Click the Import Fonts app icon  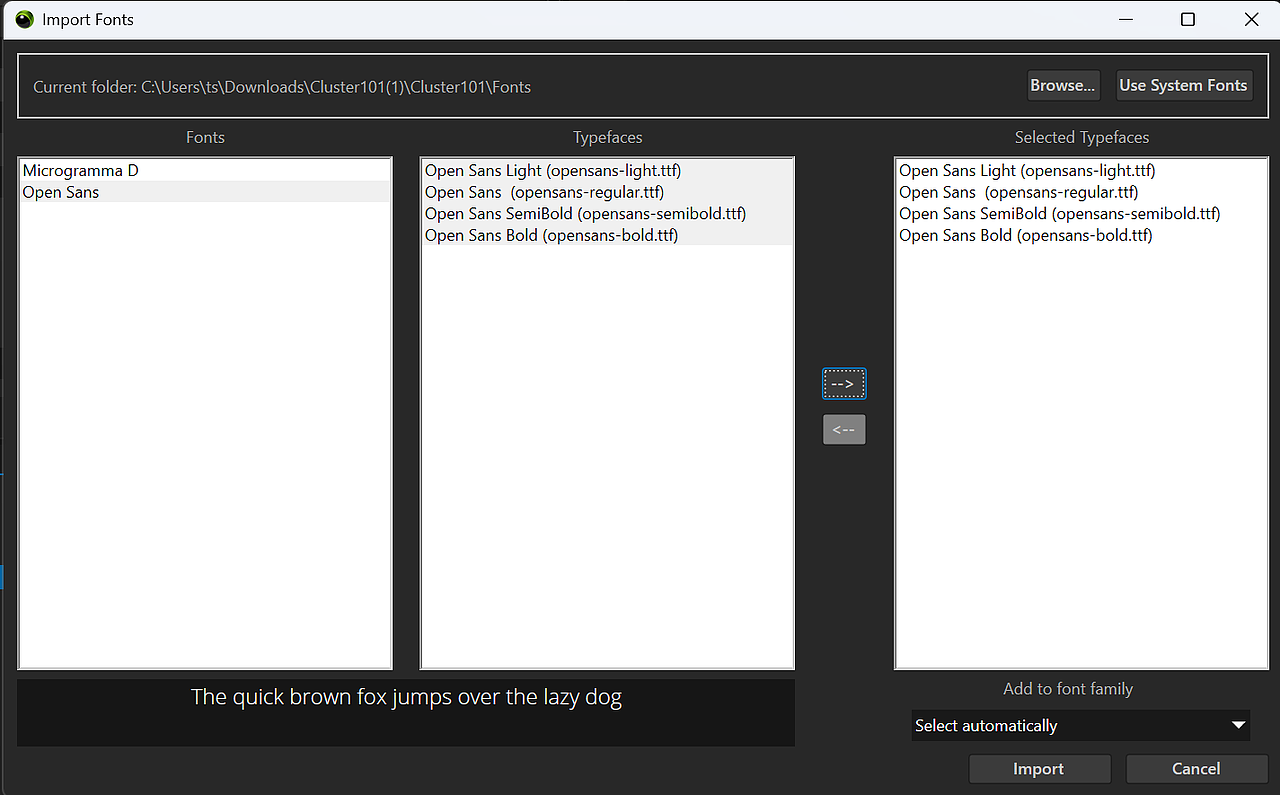tap(25, 19)
